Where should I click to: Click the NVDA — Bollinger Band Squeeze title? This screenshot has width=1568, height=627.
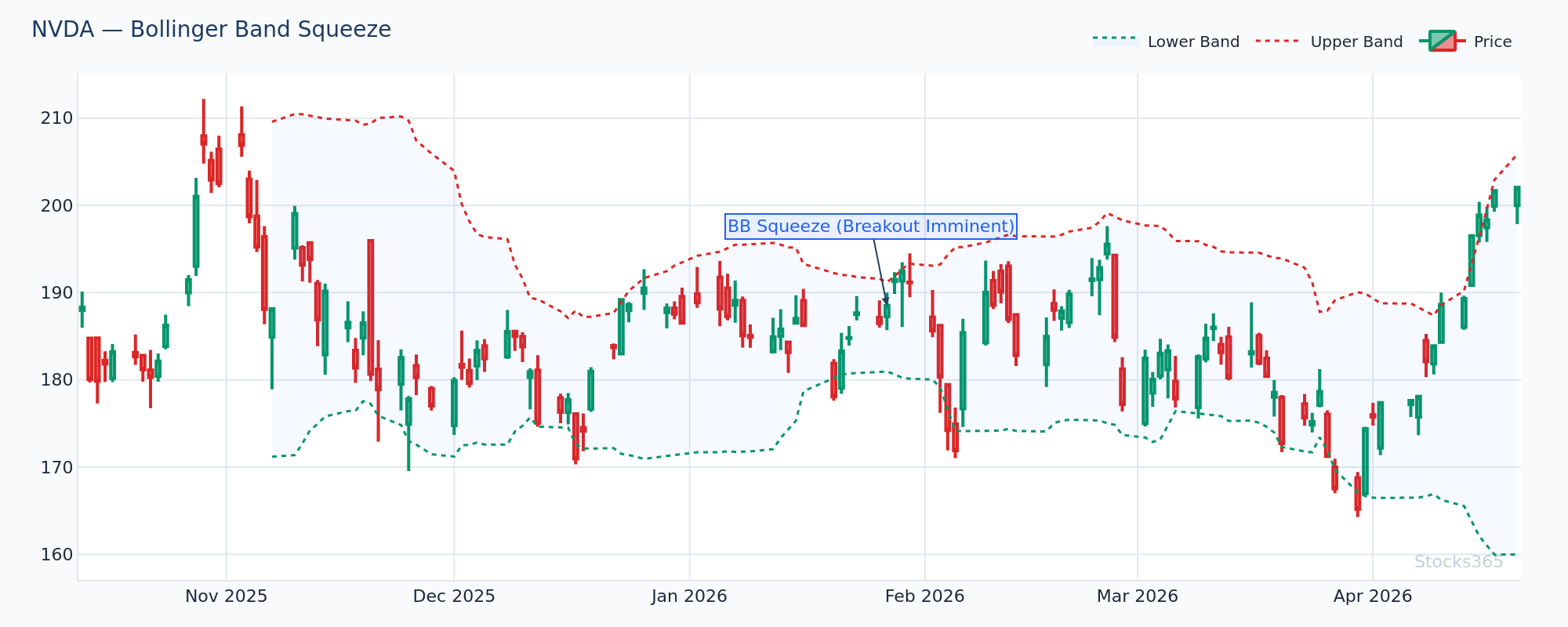click(x=211, y=30)
